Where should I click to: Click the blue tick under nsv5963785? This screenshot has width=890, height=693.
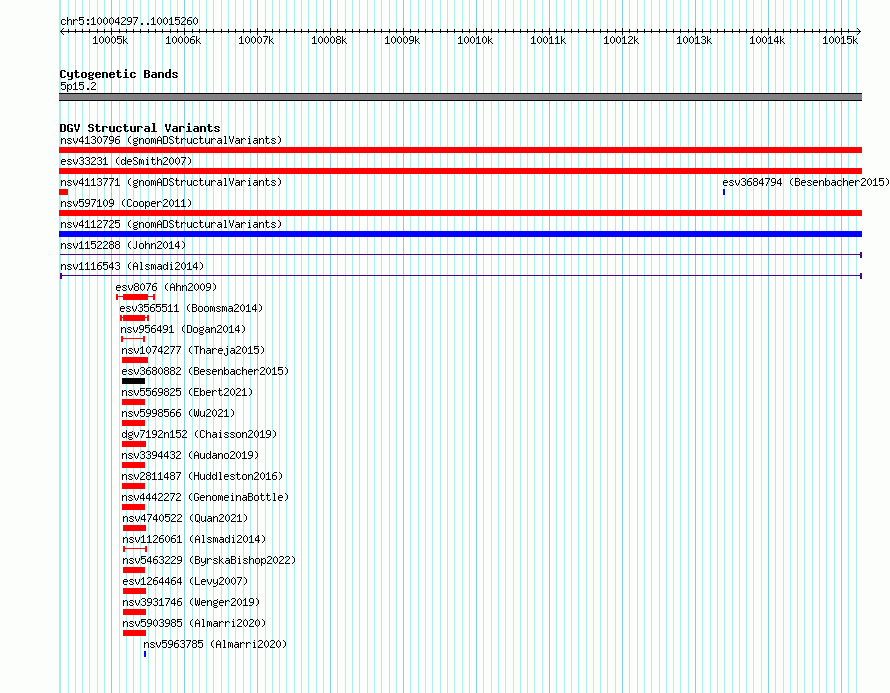point(145,654)
